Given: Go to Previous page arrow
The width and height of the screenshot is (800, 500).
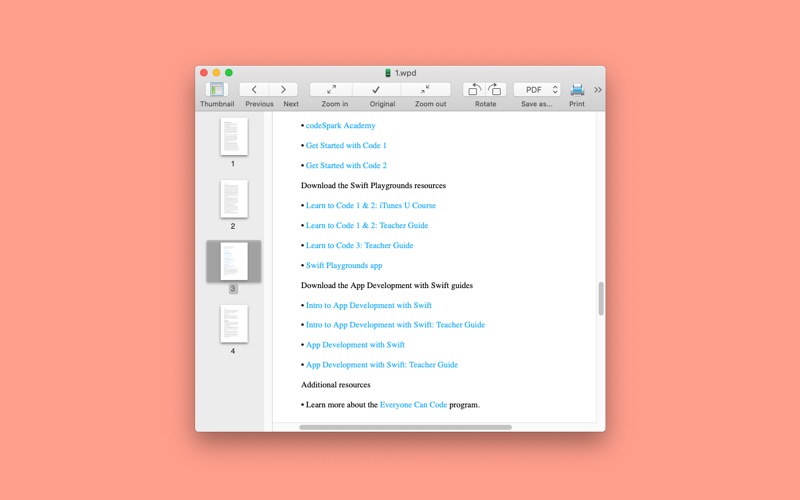Looking at the screenshot, I should click(254, 89).
